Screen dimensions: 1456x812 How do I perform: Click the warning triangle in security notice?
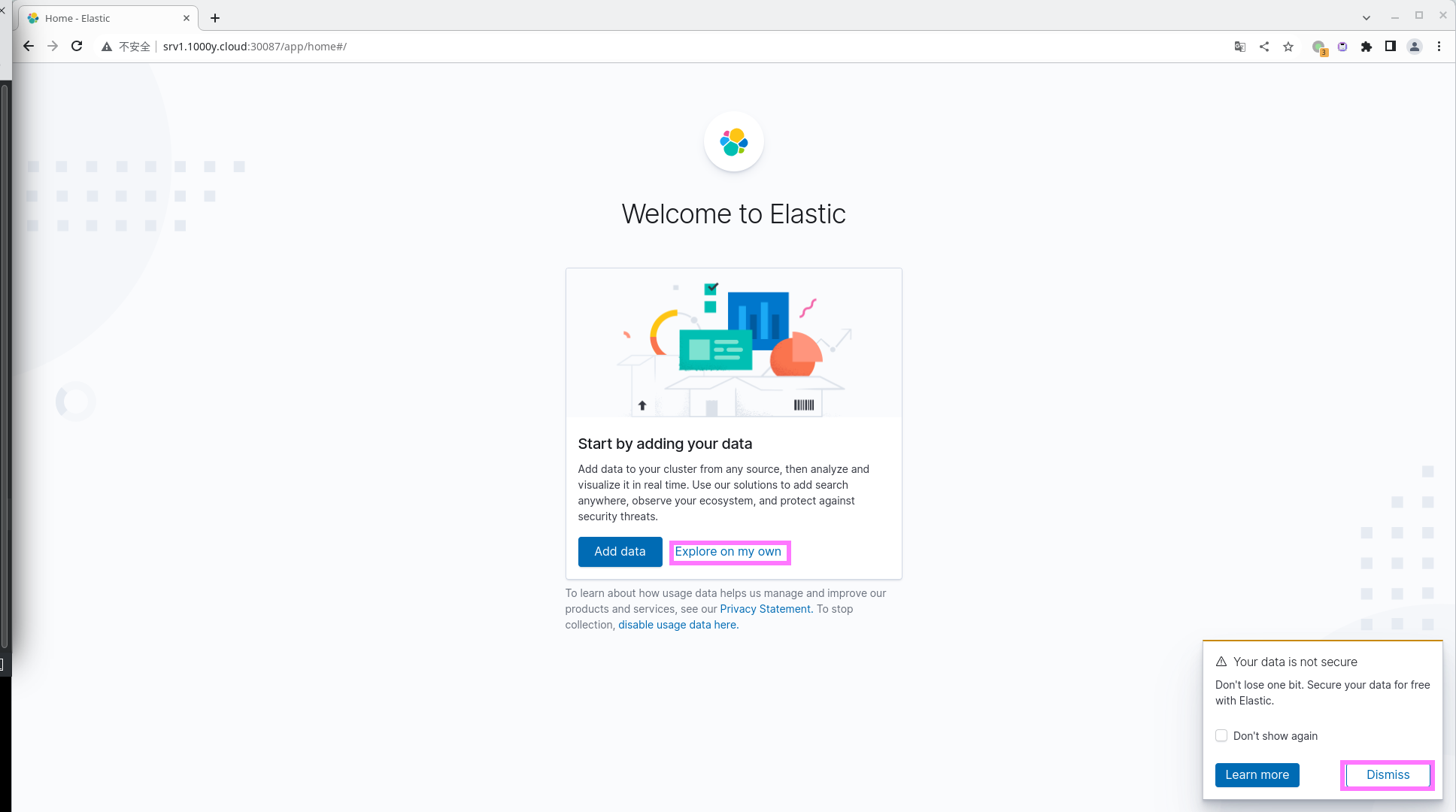[x=1221, y=662]
